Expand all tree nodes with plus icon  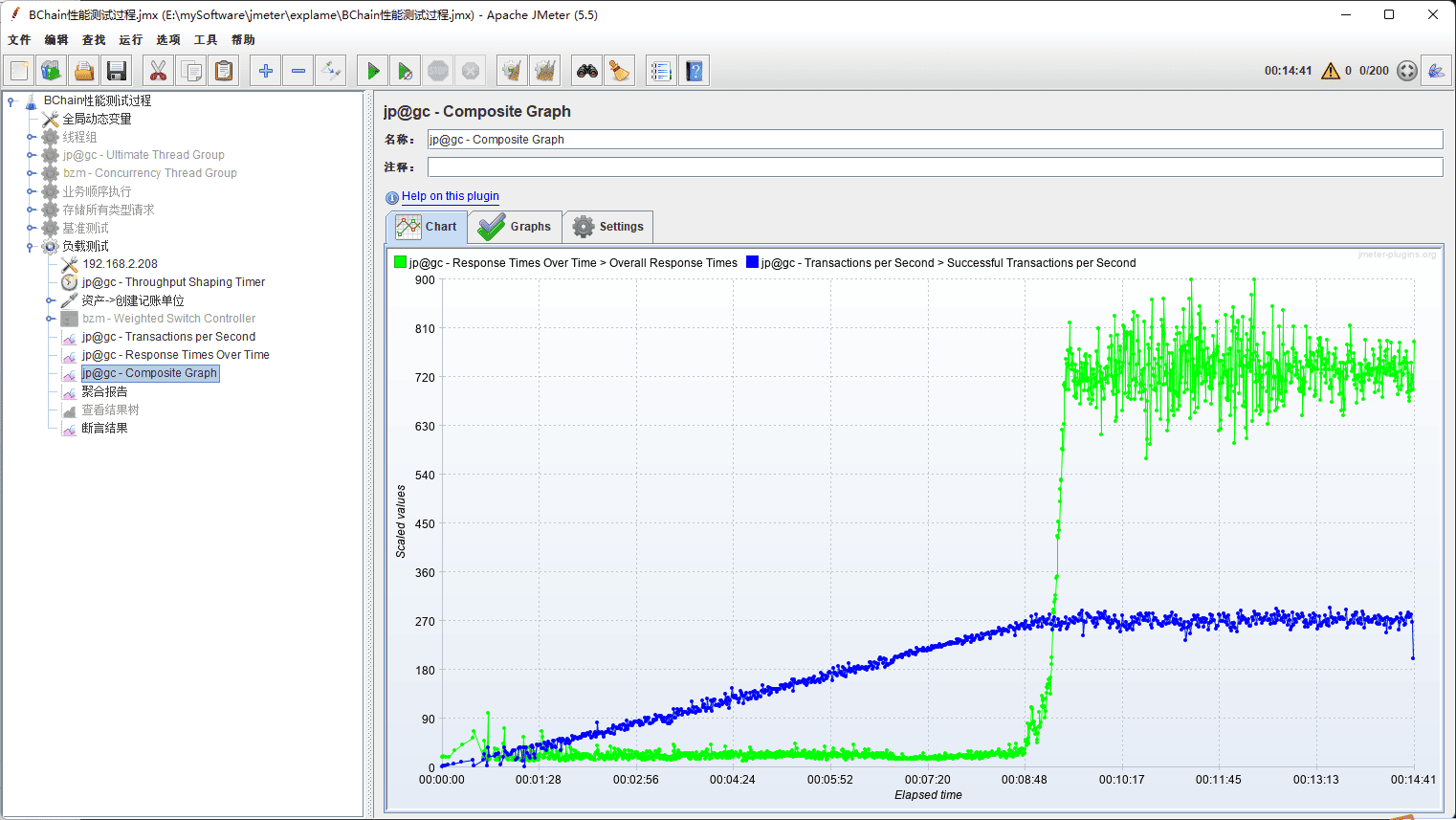tap(266, 71)
